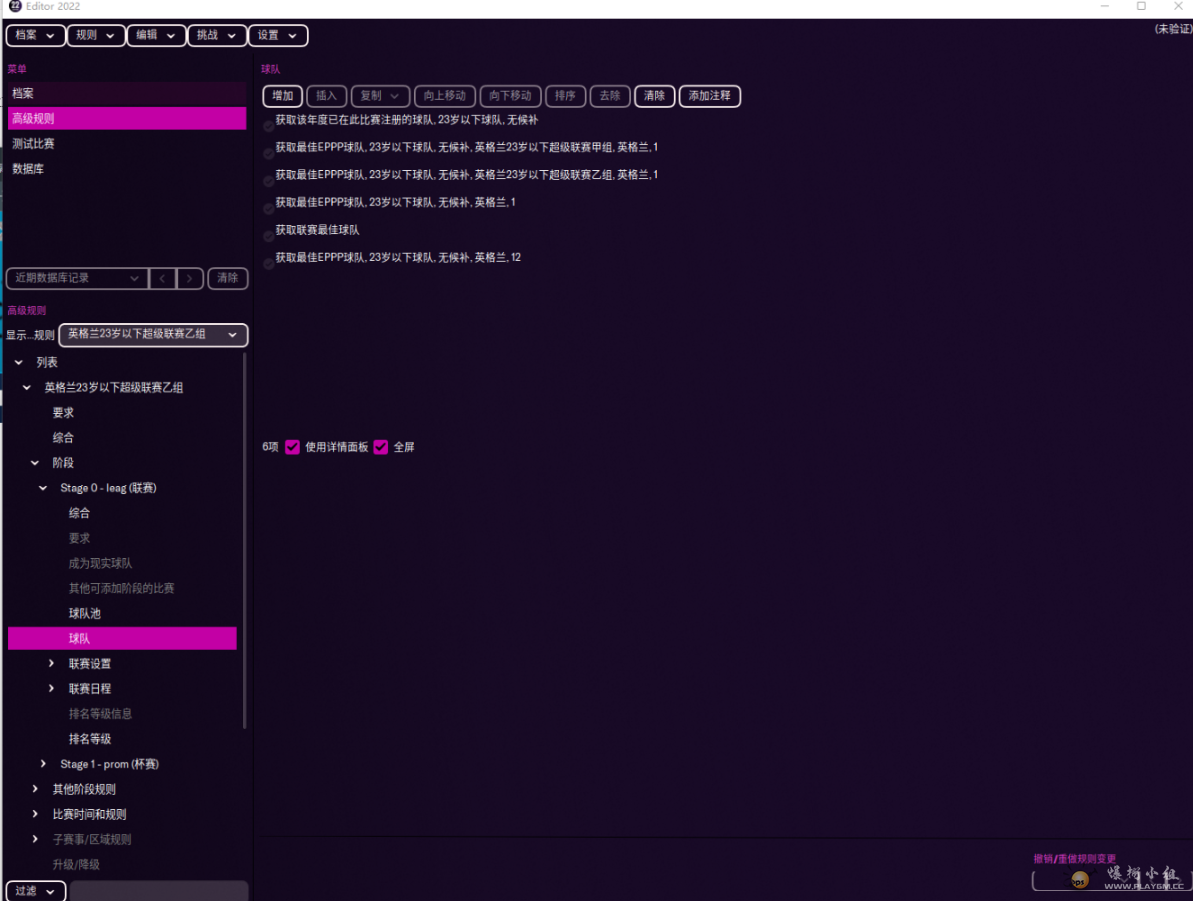
Task: Click 清除 next to the record navigation arrows
Action: [x=227, y=279]
